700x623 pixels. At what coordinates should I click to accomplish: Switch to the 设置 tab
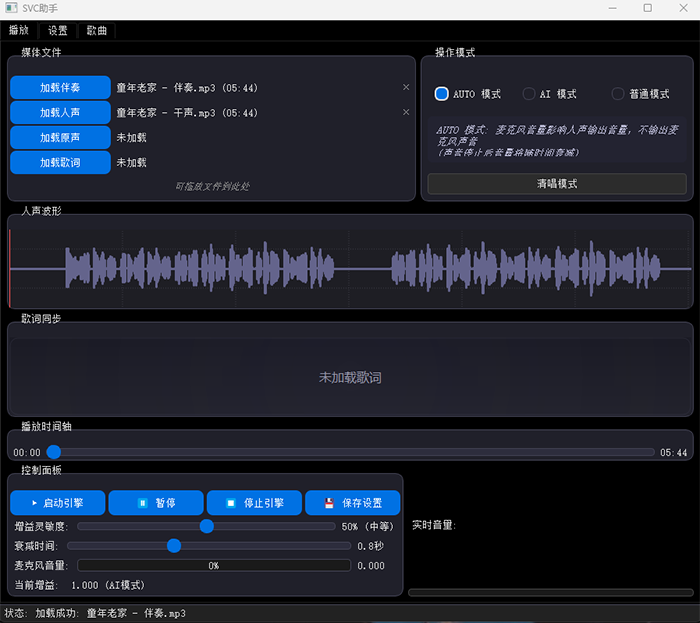[58, 31]
